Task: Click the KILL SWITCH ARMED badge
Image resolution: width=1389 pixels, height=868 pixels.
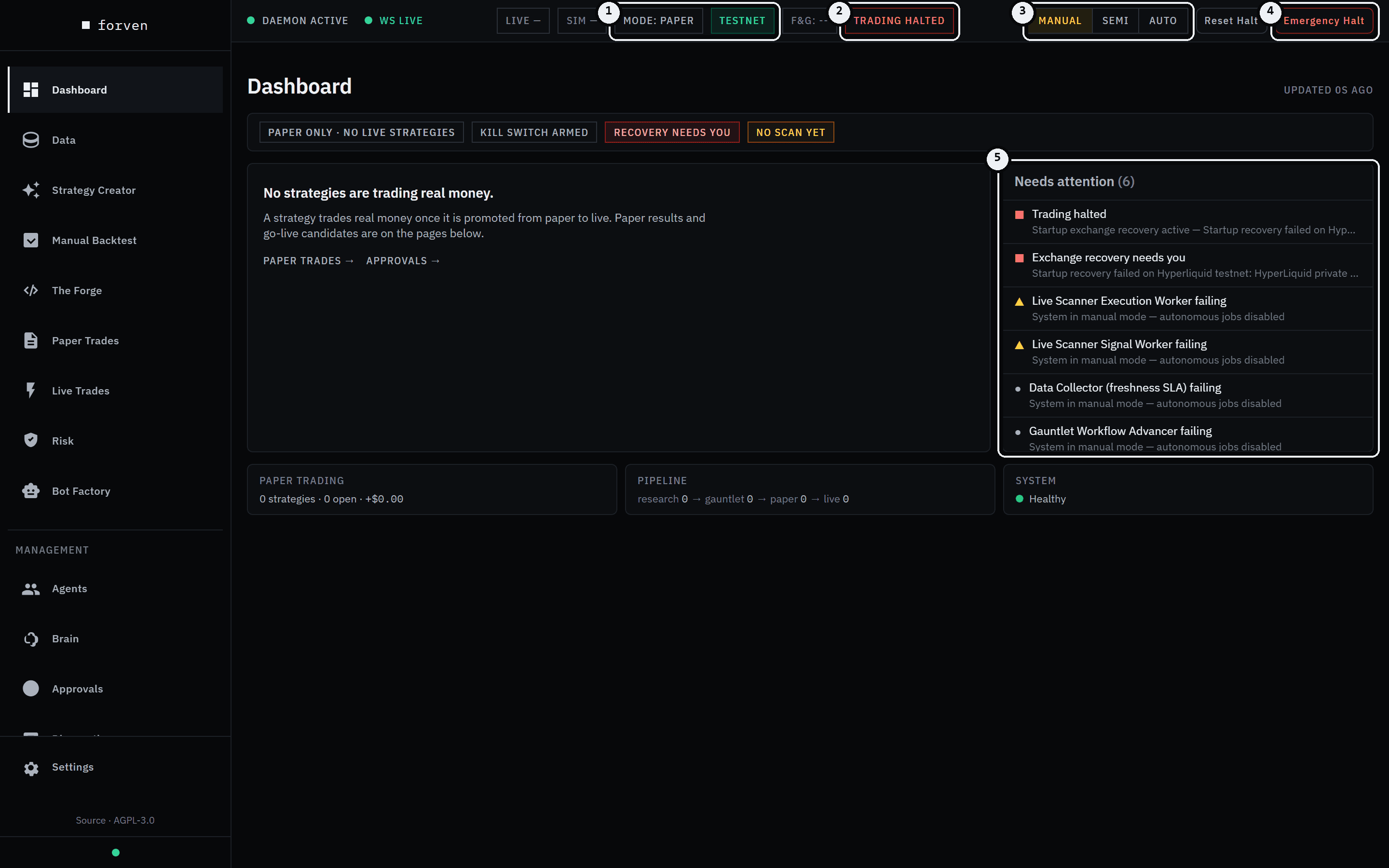Action: point(534,132)
